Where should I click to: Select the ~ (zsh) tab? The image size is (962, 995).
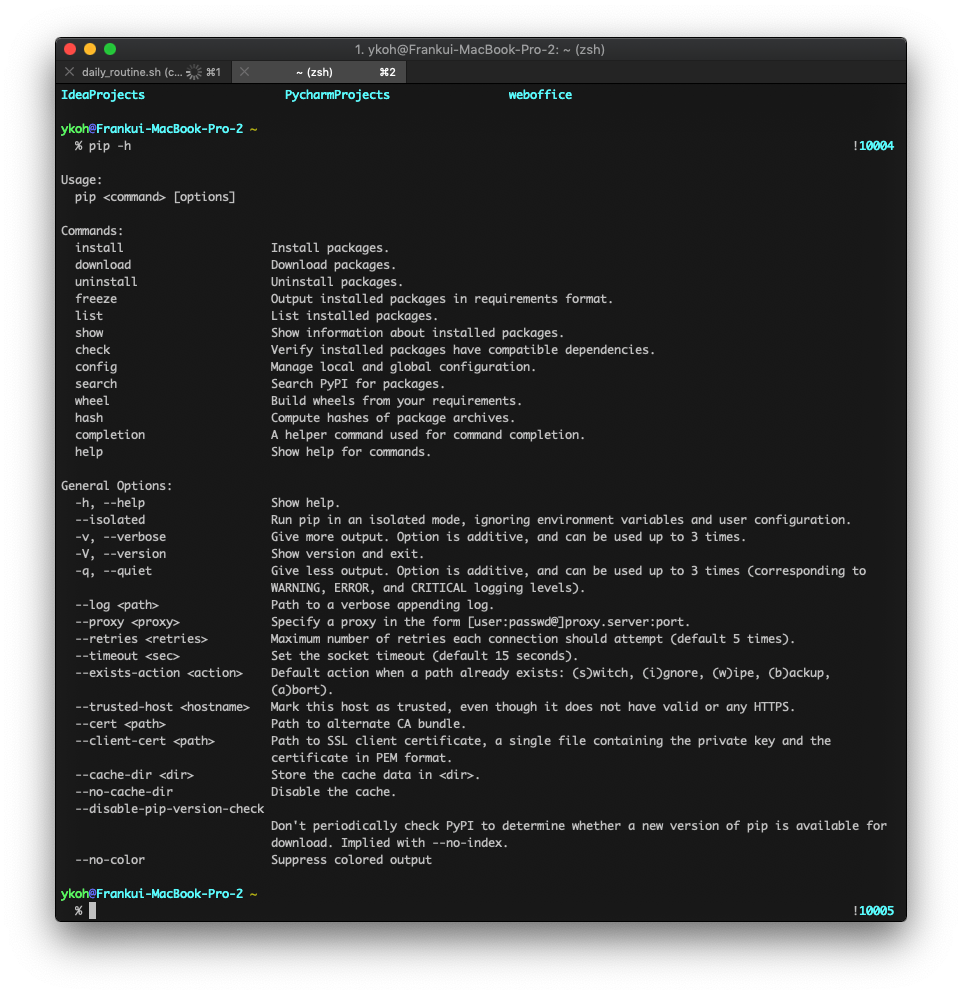point(314,72)
